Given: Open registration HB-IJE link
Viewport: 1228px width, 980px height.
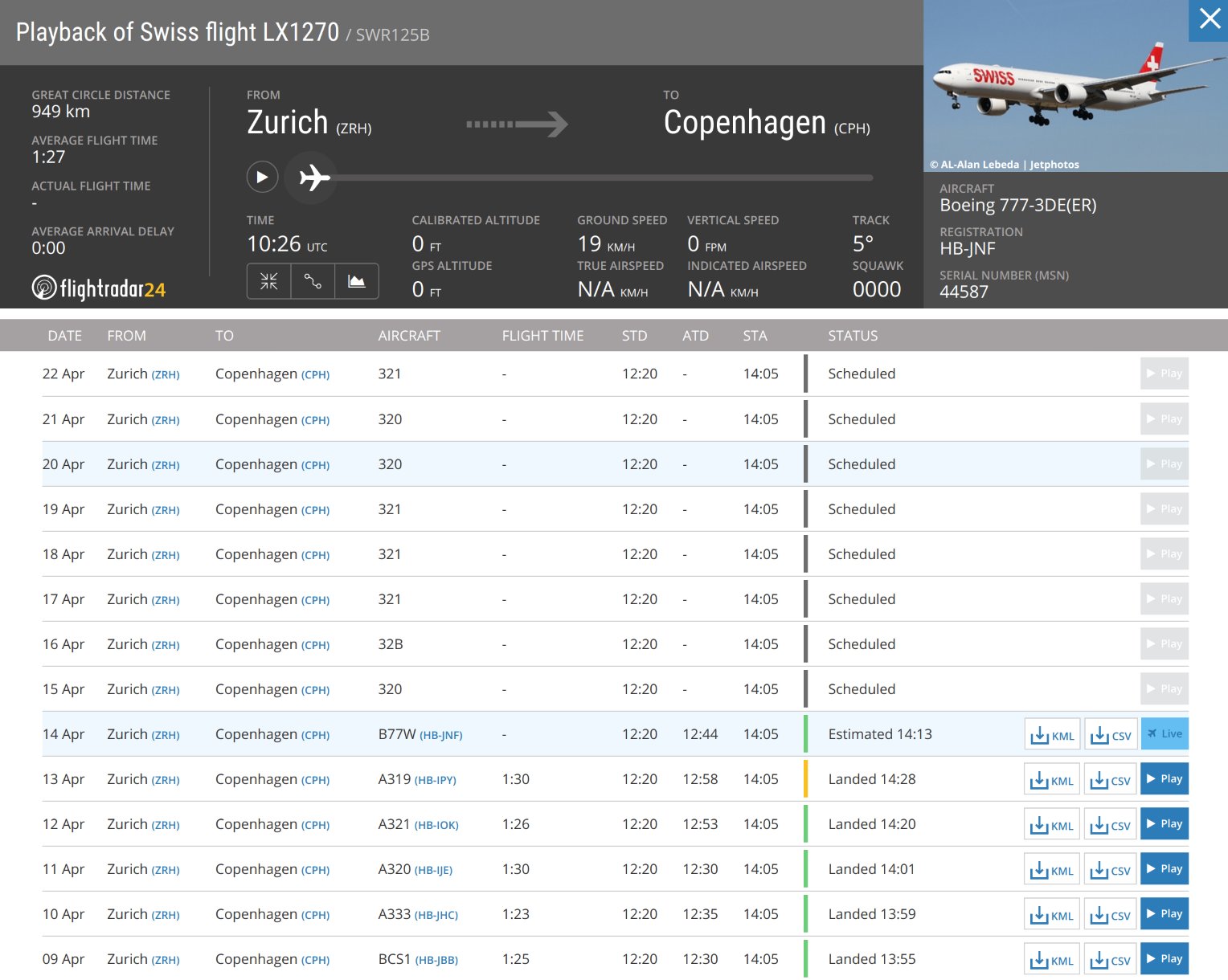Looking at the screenshot, I should click(x=434, y=870).
